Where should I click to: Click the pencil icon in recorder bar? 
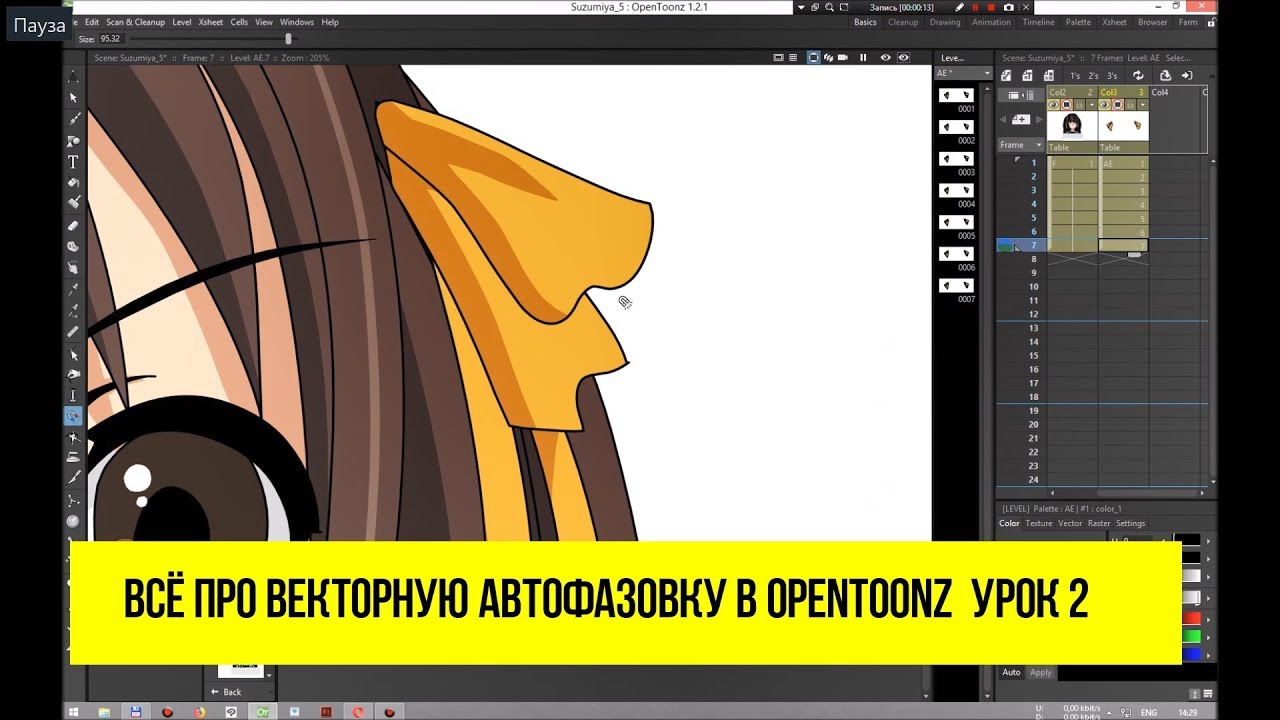point(959,7)
